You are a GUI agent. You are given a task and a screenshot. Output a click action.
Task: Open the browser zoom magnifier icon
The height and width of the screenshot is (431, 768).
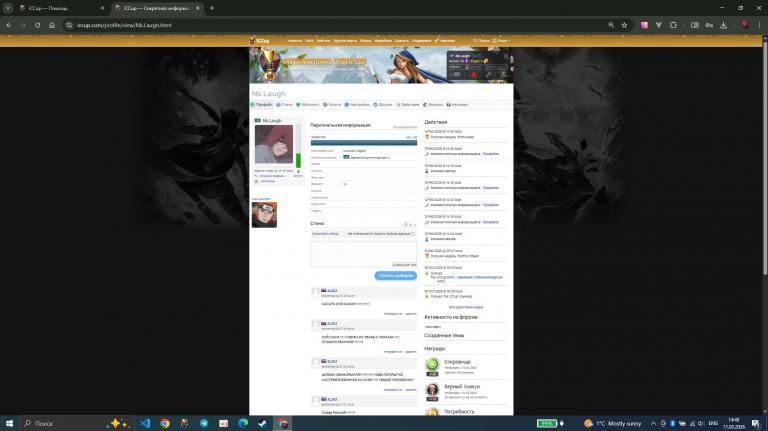click(611, 25)
